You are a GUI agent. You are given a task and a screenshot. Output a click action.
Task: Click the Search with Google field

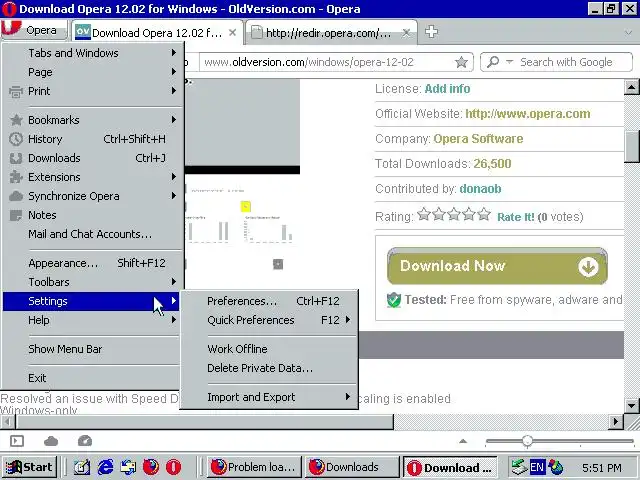pyautogui.click(x=565, y=62)
